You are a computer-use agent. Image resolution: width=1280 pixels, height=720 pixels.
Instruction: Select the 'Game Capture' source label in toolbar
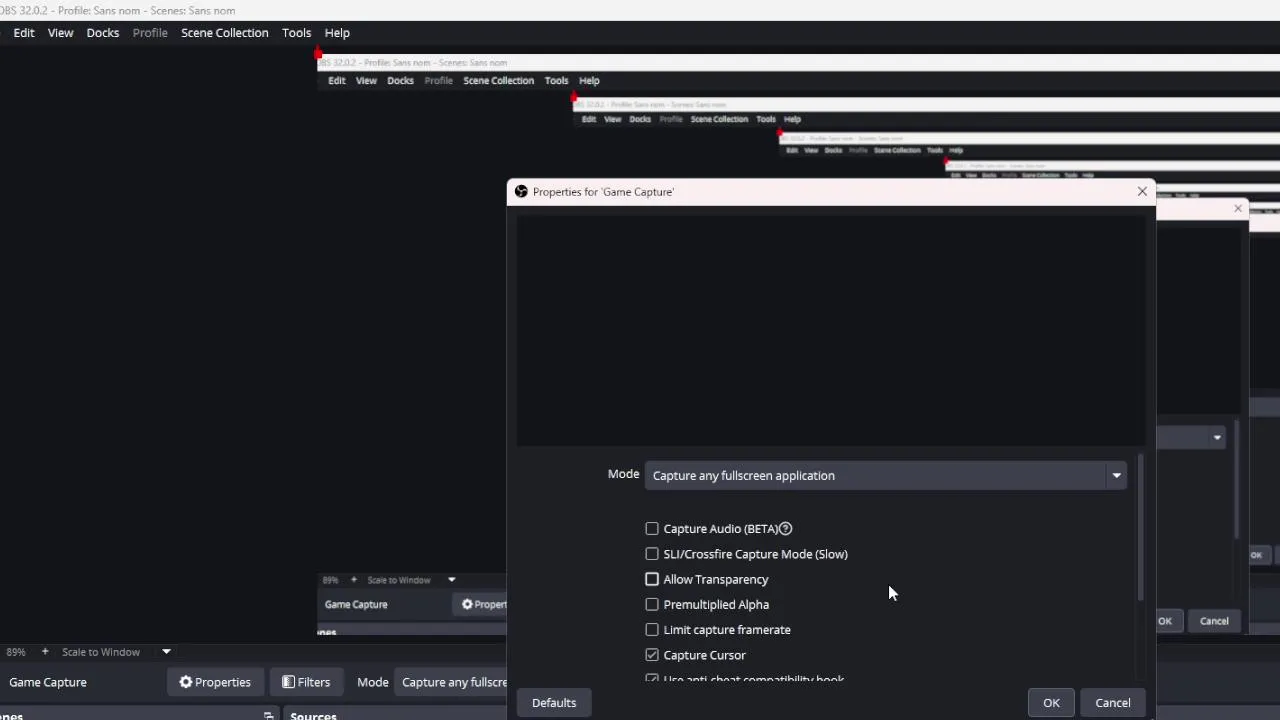[48, 682]
